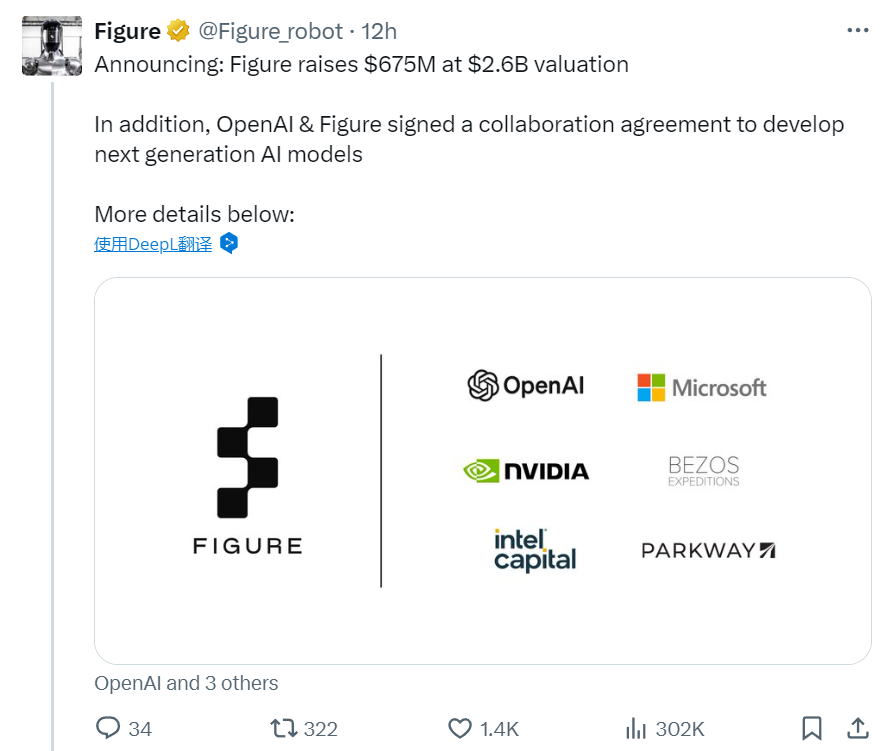Translate tweet with 使用DeepL翻译 link
Screen dimensions: 895x751
[153, 244]
